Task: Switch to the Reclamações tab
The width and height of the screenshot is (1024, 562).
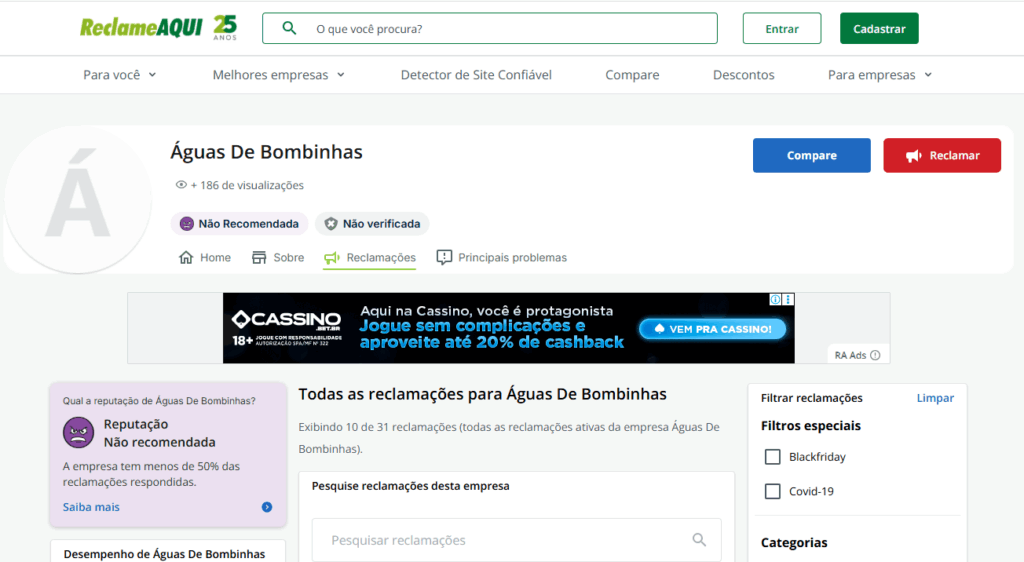Action: click(370, 258)
